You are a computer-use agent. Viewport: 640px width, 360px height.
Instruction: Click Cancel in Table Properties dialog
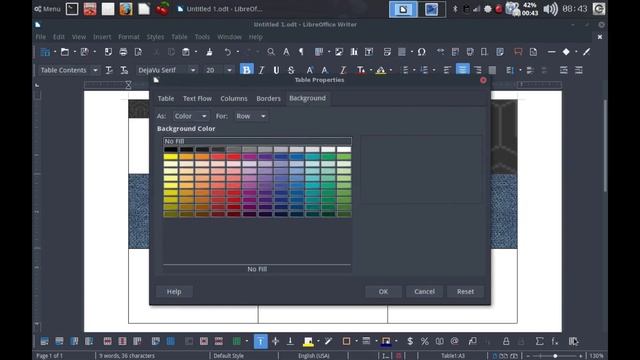pos(424,291)
